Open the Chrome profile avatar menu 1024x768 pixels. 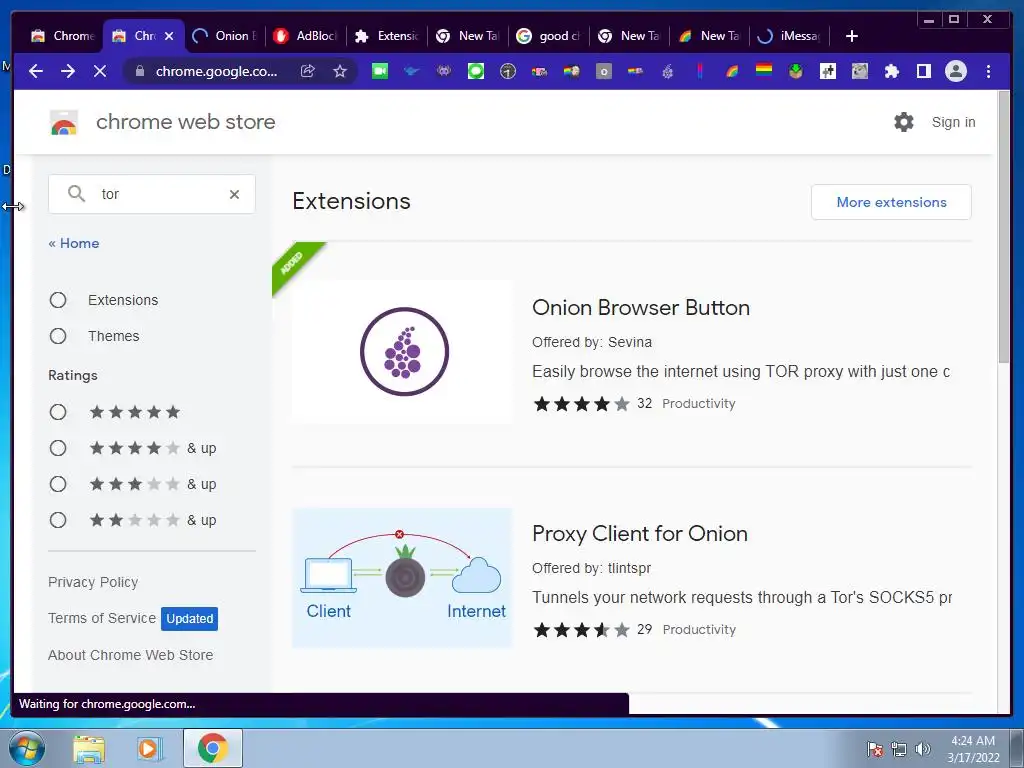click(955, 71)
